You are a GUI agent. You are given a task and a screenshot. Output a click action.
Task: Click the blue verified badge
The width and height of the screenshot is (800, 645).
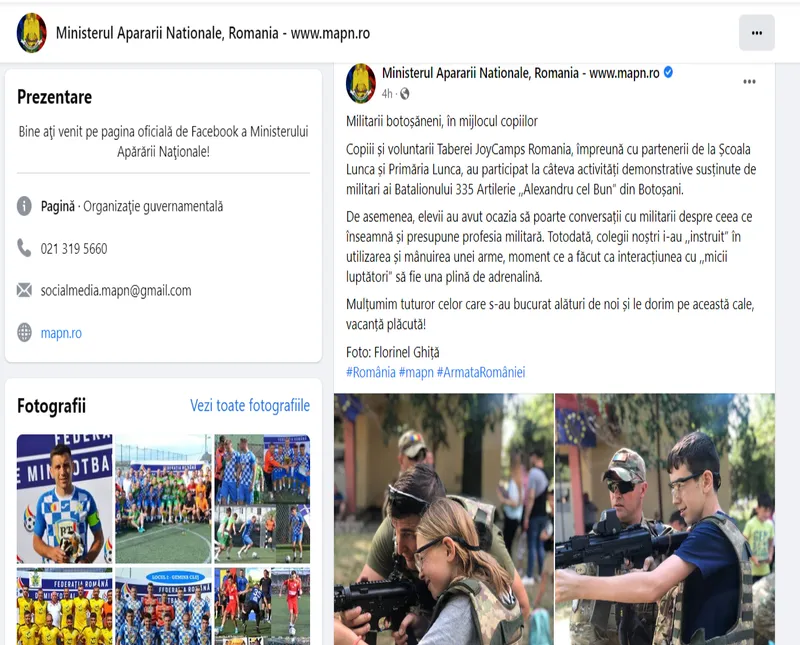668,72
